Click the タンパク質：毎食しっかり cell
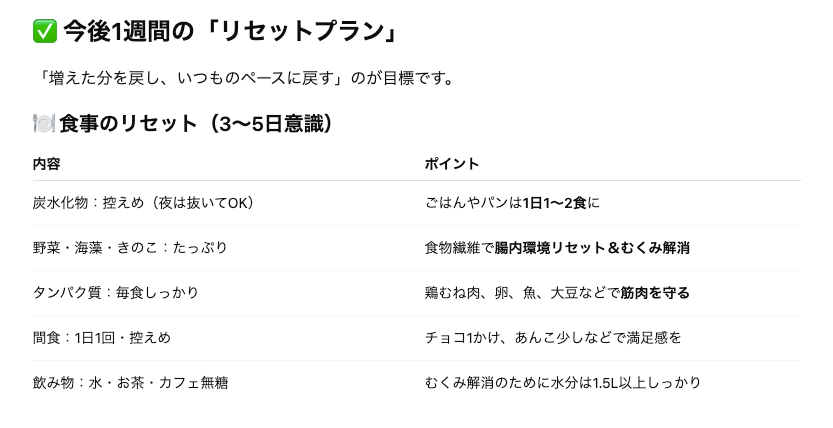Image resolution: width=833 pixels, height=428 pixels. click(x=116, y=293)
